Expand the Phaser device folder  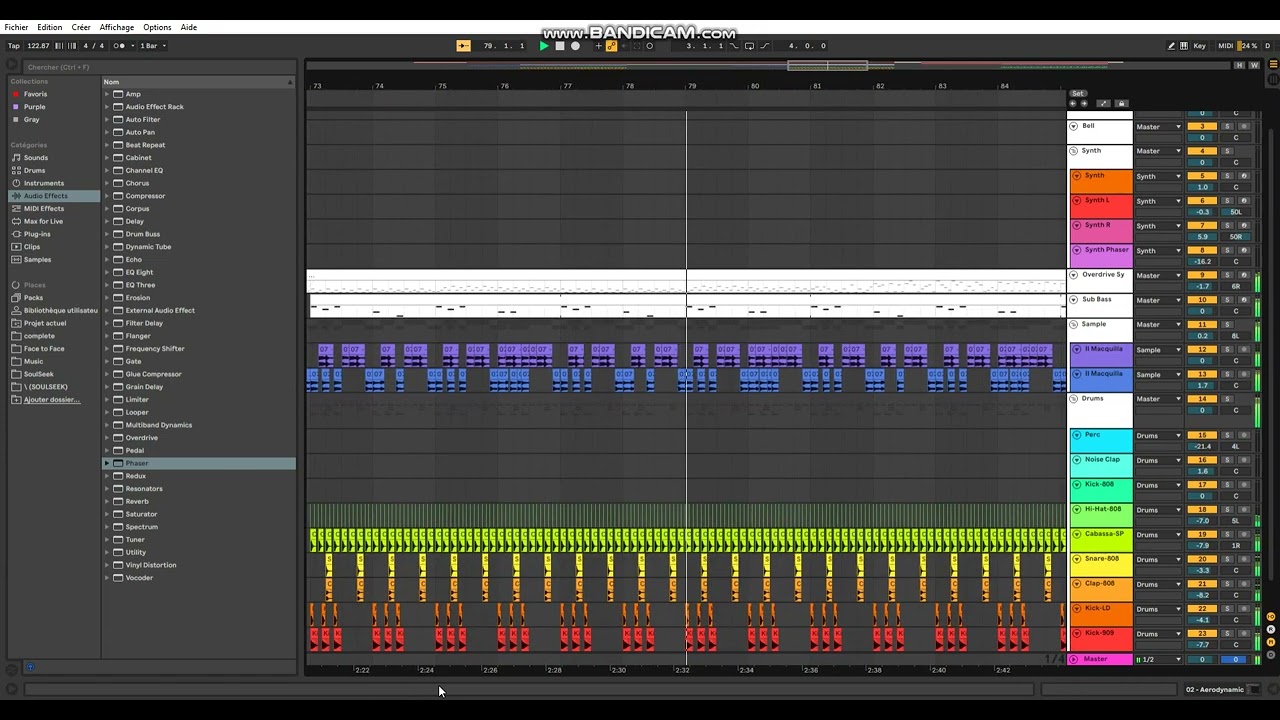tap(107, 463)
